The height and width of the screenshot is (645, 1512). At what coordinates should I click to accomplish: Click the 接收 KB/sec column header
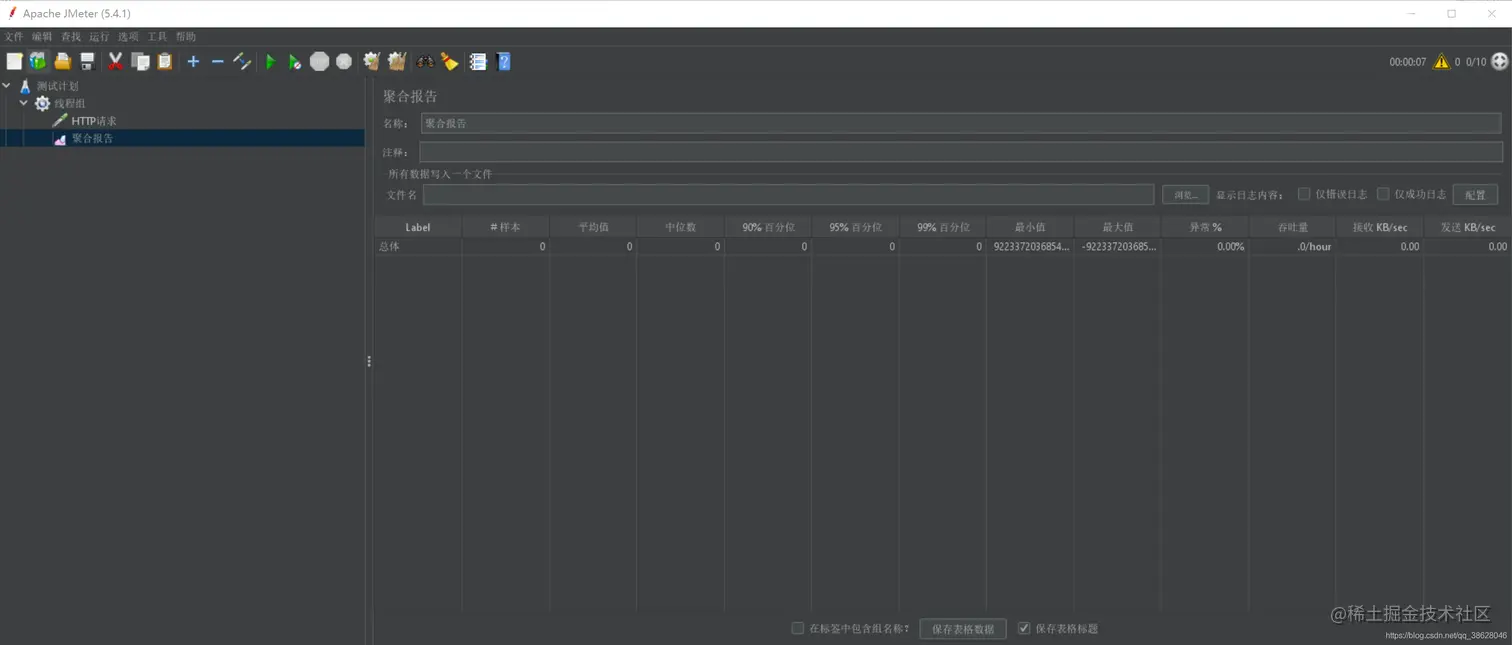(x=1380, y=227)
